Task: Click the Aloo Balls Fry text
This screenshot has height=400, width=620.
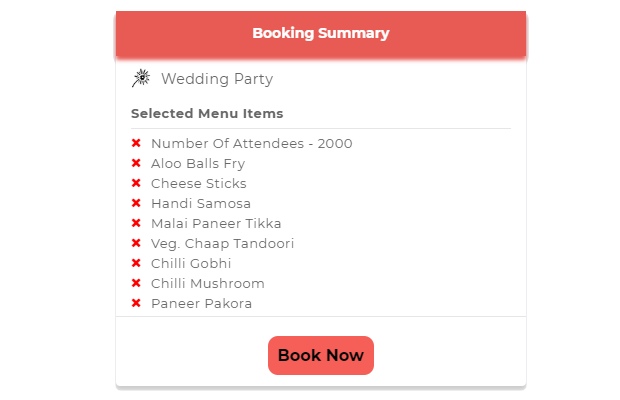Action: coord(198,163)
